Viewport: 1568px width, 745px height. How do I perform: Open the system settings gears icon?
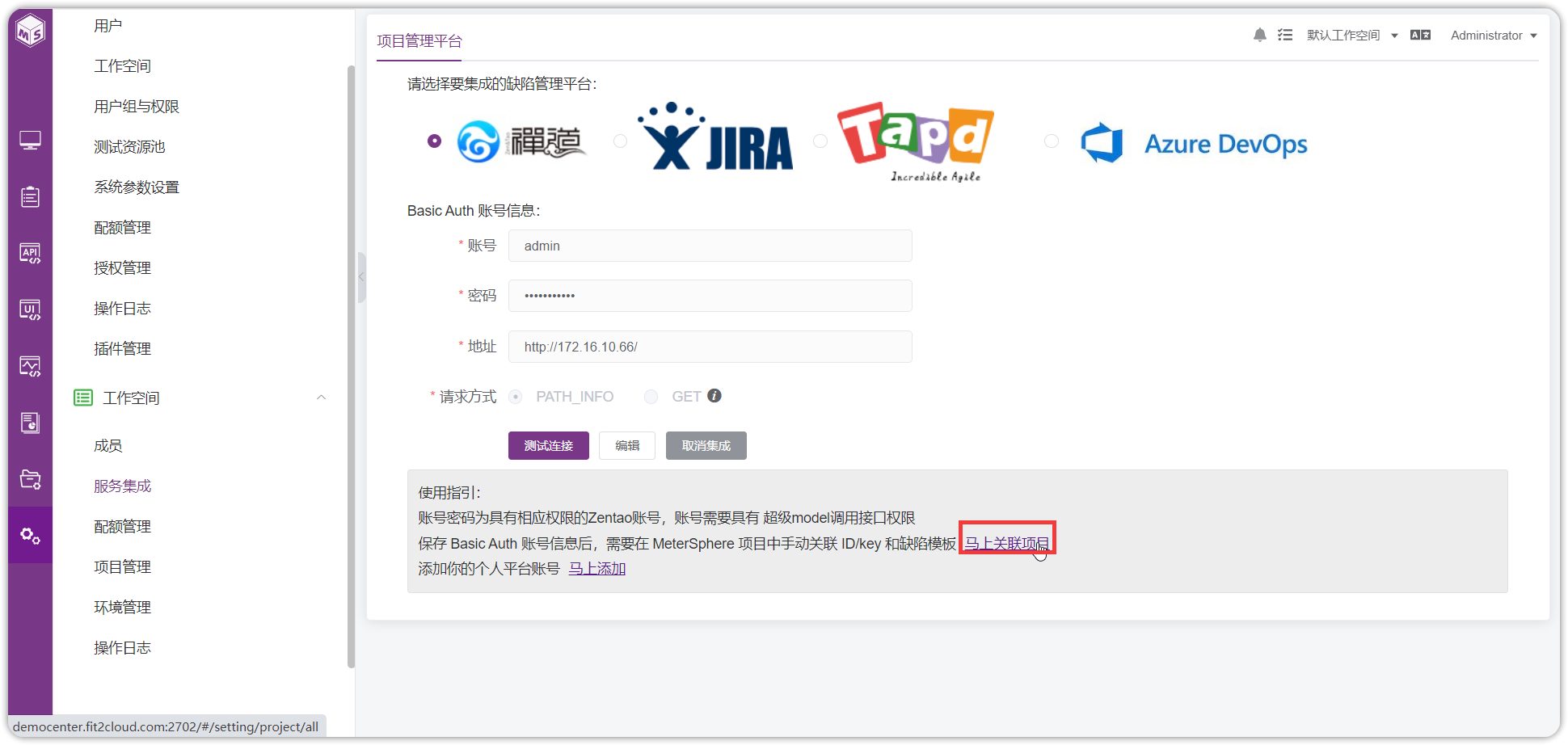click(x=30, y=535)
